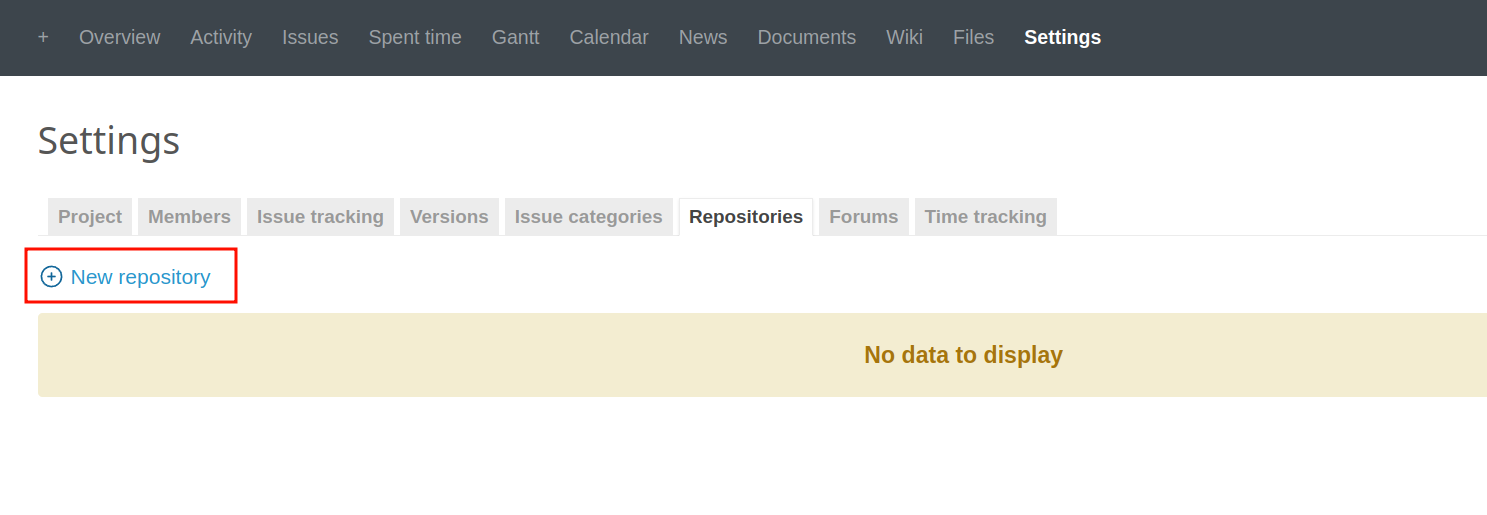Click the Settings page heading
This screenshot has width=1487, height=515.
click(x=109, y=141)
